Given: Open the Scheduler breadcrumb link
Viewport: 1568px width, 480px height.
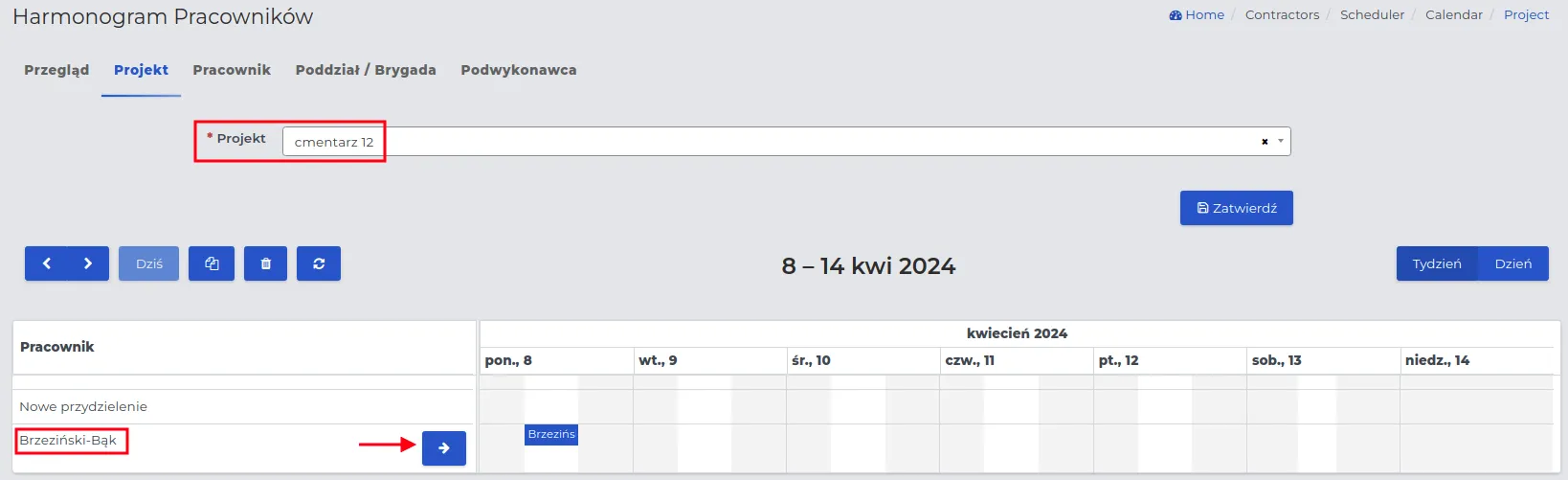Looking at the screenshot, I should 1373,14.
